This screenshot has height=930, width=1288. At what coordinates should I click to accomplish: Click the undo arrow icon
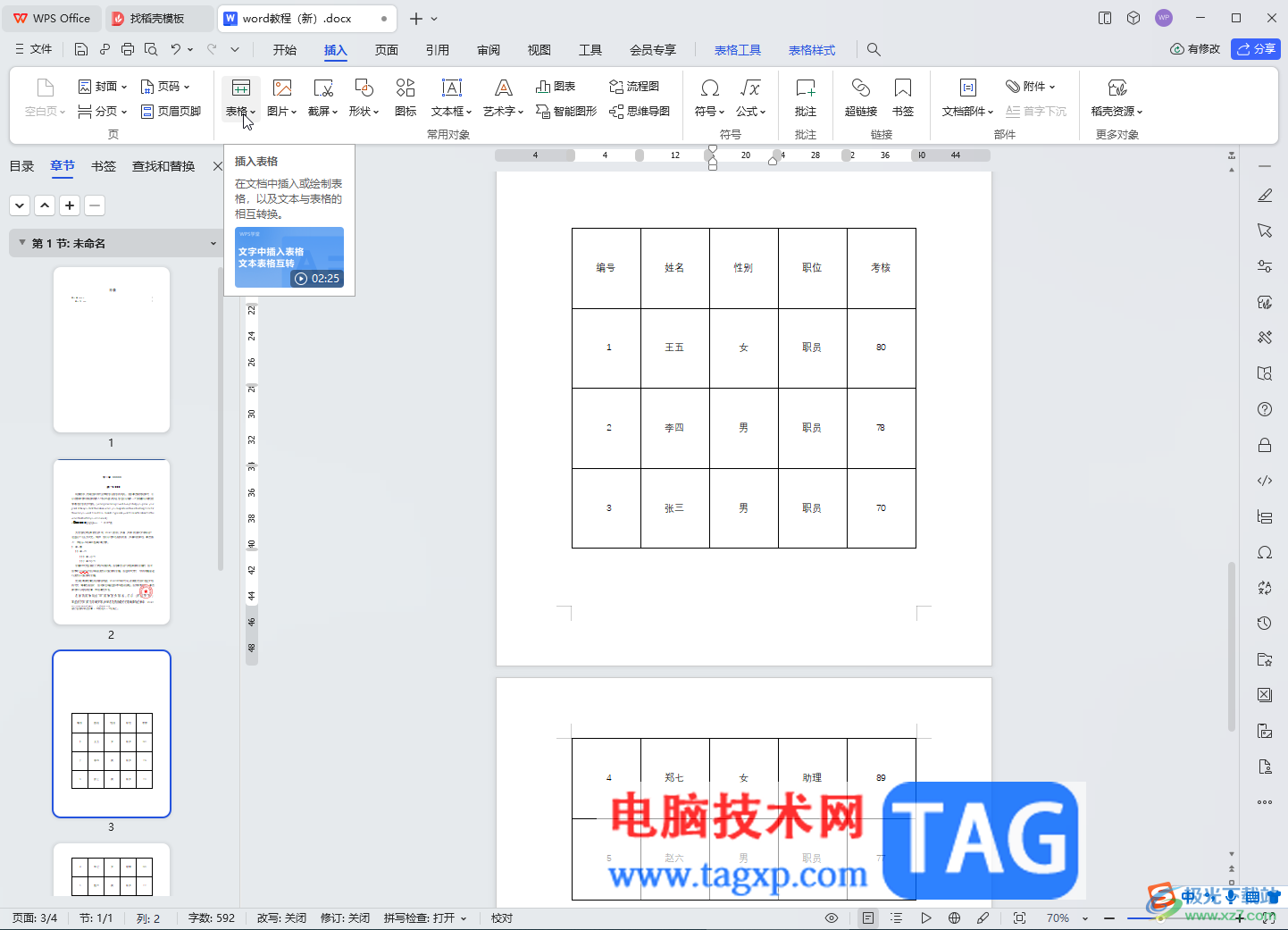[176, 49]
